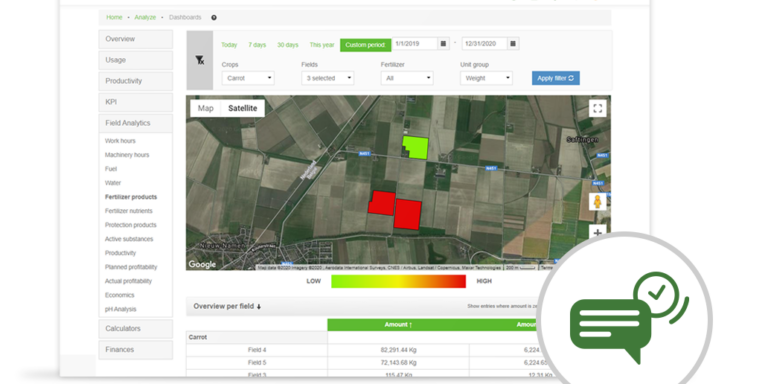768x384 pixels.
Task: Open Work hours analytics
Action: pyautogui.click(x=120, y=141)
